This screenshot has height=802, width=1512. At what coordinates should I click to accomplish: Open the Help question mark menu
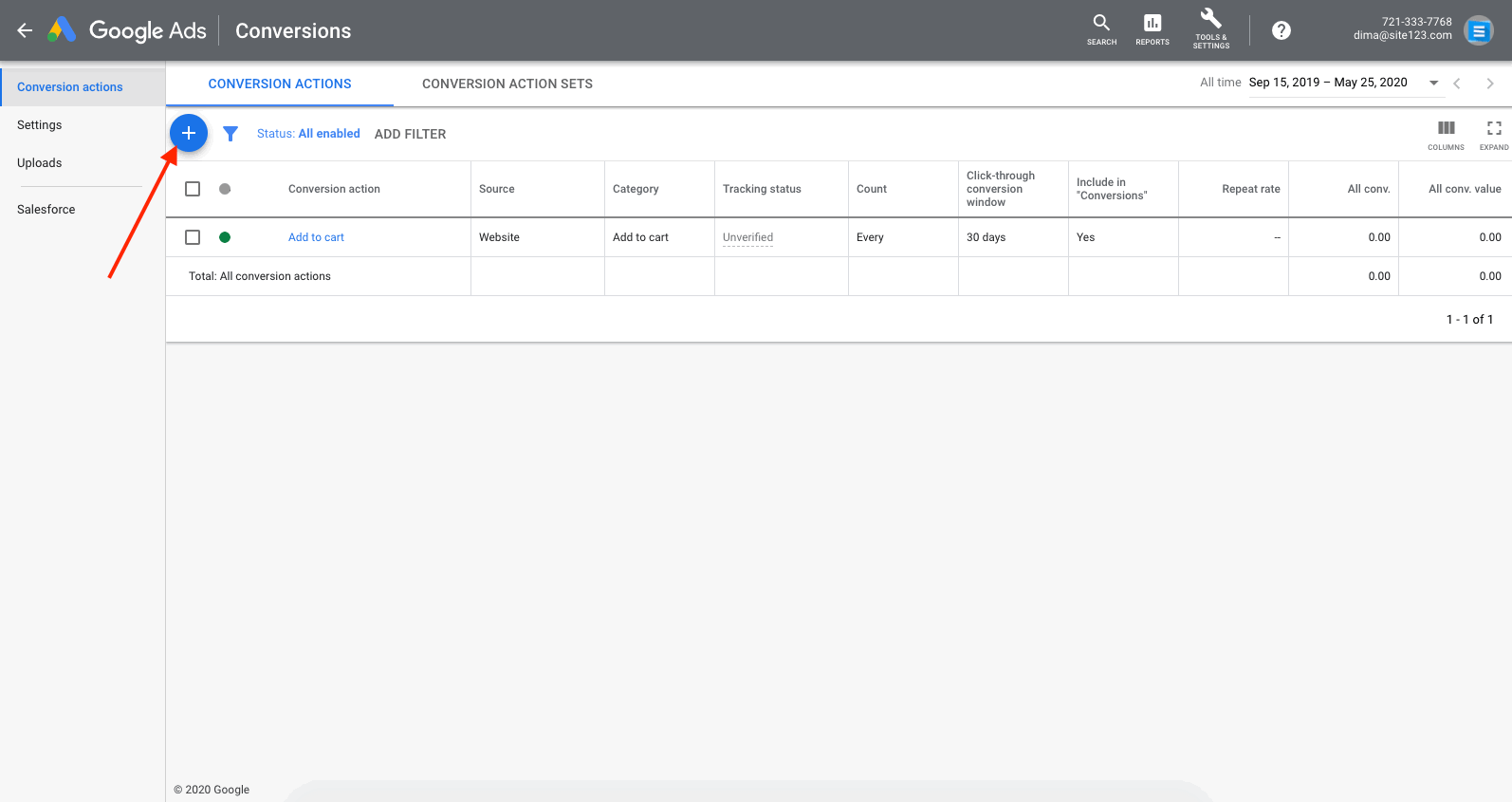[x=1282, y=30]
